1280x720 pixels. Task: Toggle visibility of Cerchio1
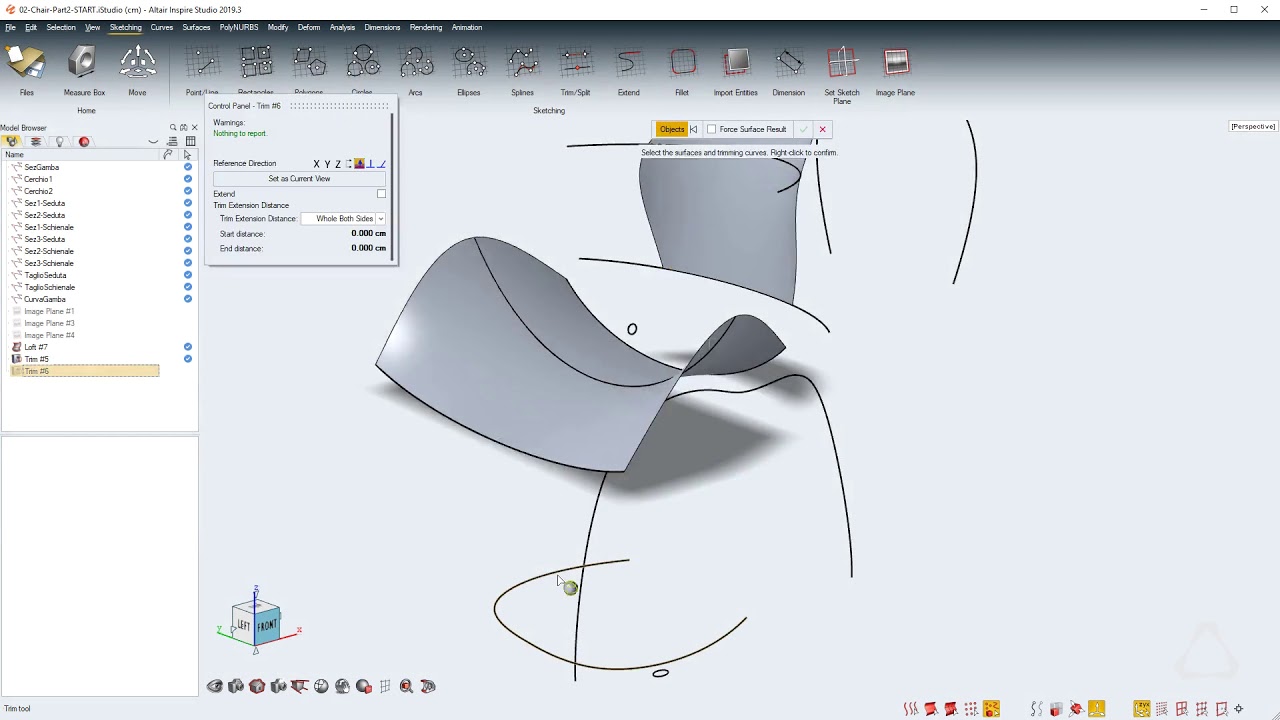(188, 179)
